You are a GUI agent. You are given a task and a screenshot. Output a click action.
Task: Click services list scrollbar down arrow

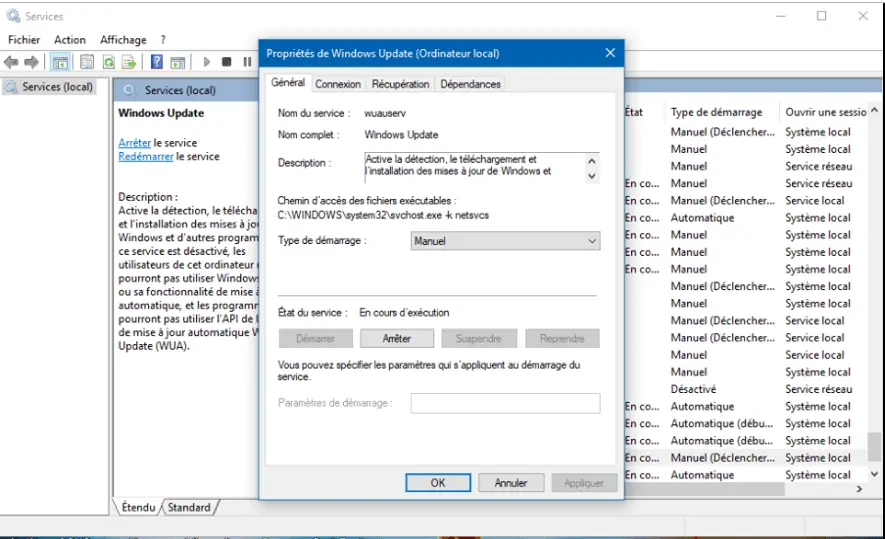click(x=874, y=474)
